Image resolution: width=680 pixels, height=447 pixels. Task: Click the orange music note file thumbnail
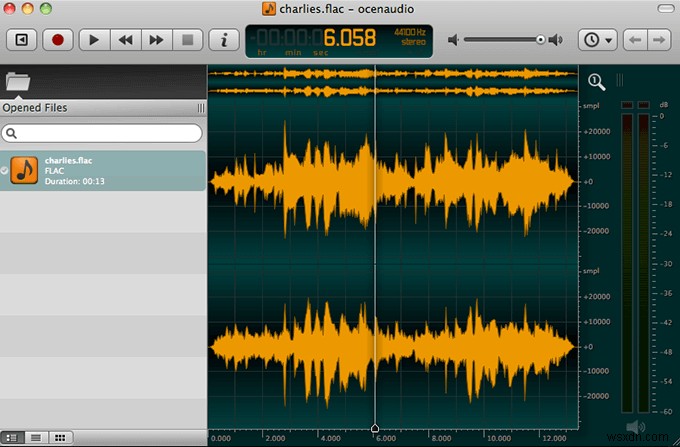pos(24,170)
